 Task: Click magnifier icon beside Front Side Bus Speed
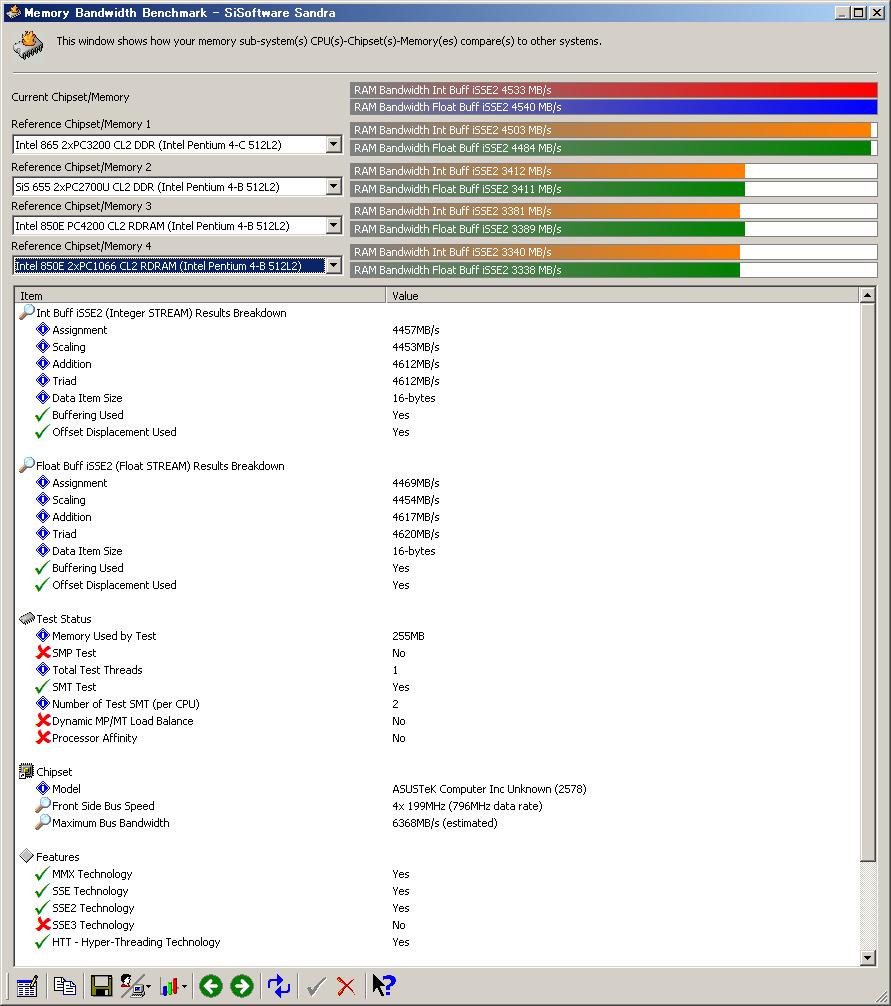[x=43, y=805]
